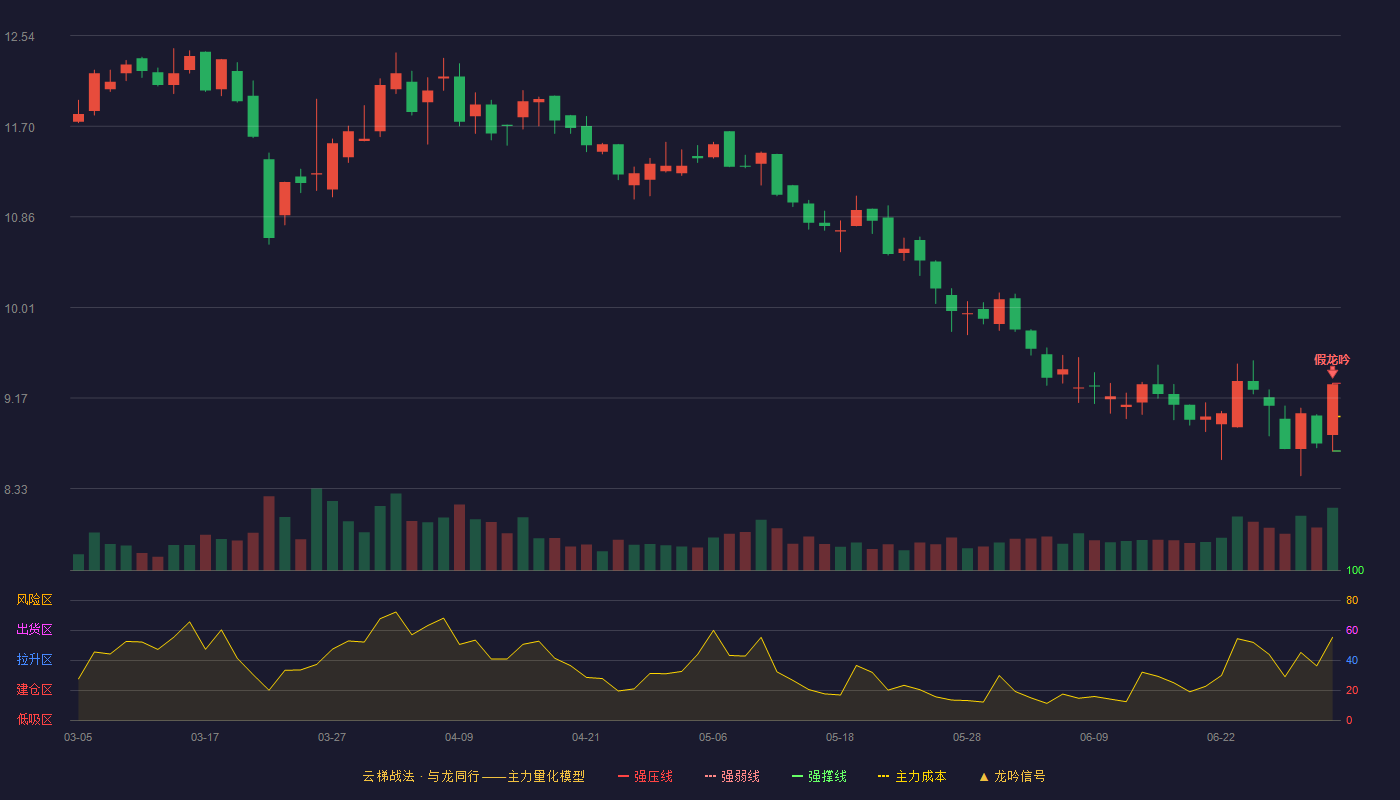Click the blue 40 indicator scale value
1400x800 pixels.
[x=1352, y=661]
